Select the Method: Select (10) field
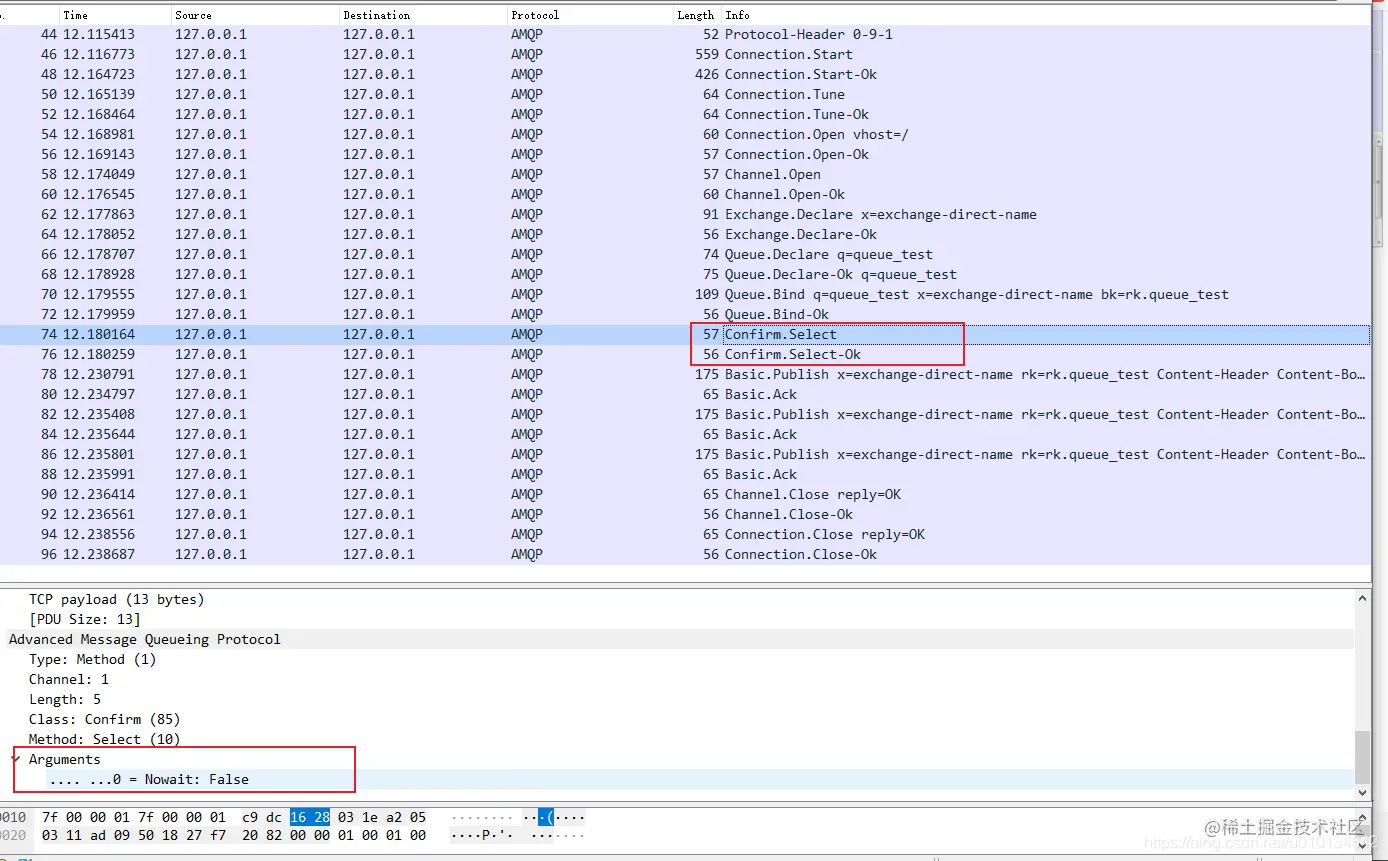 [x=104, y=739]
